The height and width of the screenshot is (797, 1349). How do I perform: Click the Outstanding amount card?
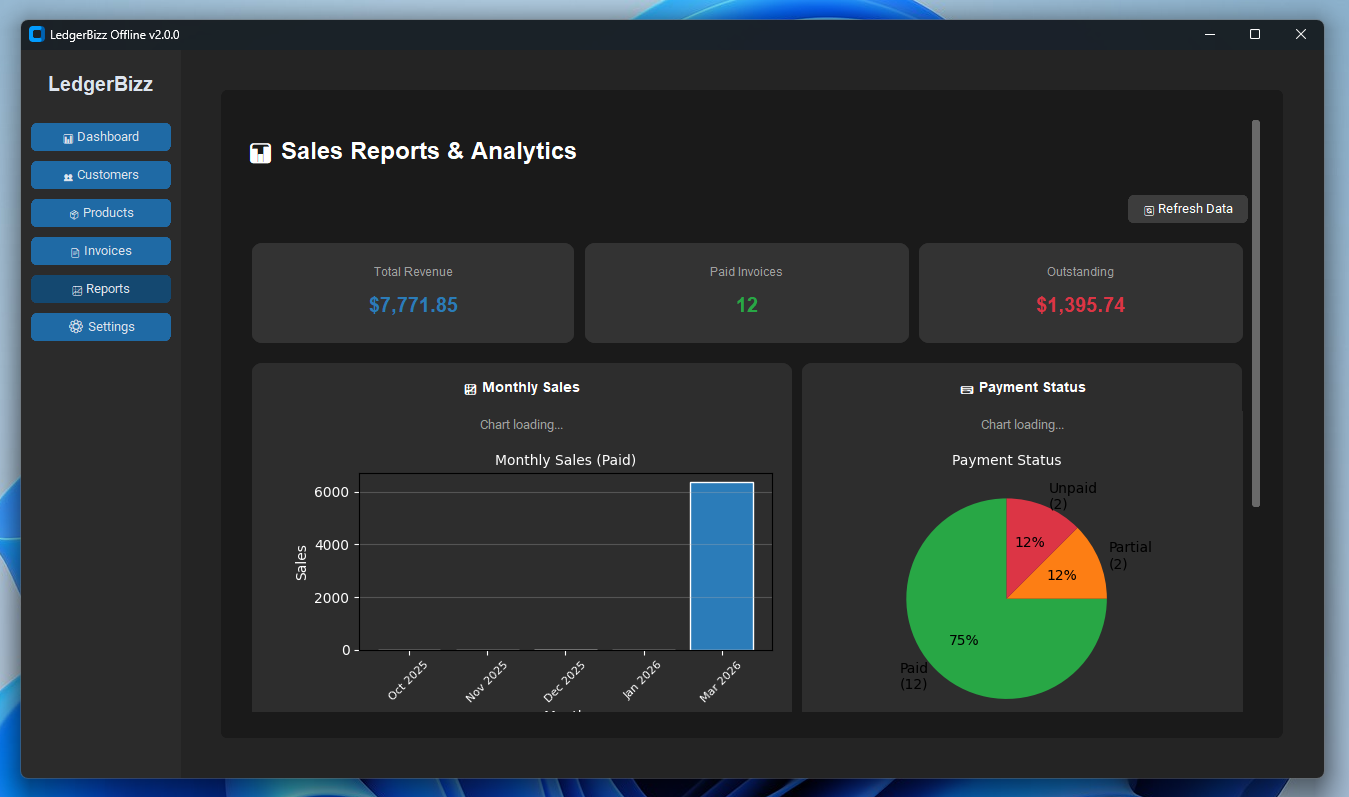(1080, 292)
